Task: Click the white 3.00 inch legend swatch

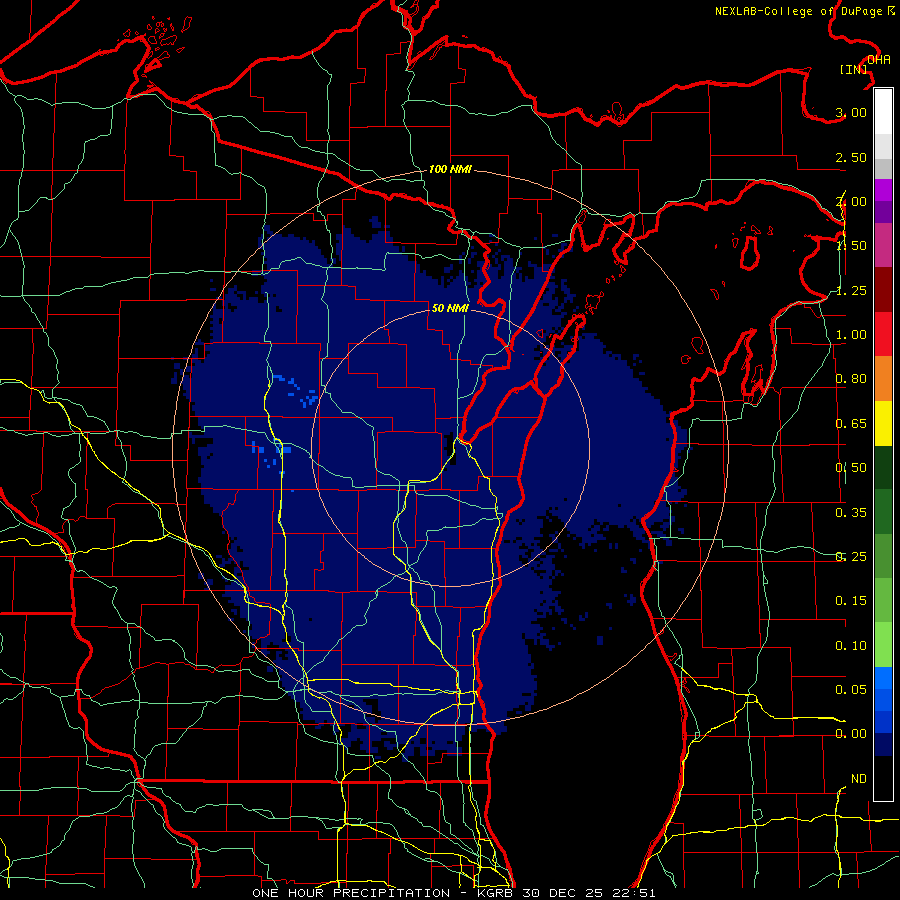Action: tap(883, 111)
